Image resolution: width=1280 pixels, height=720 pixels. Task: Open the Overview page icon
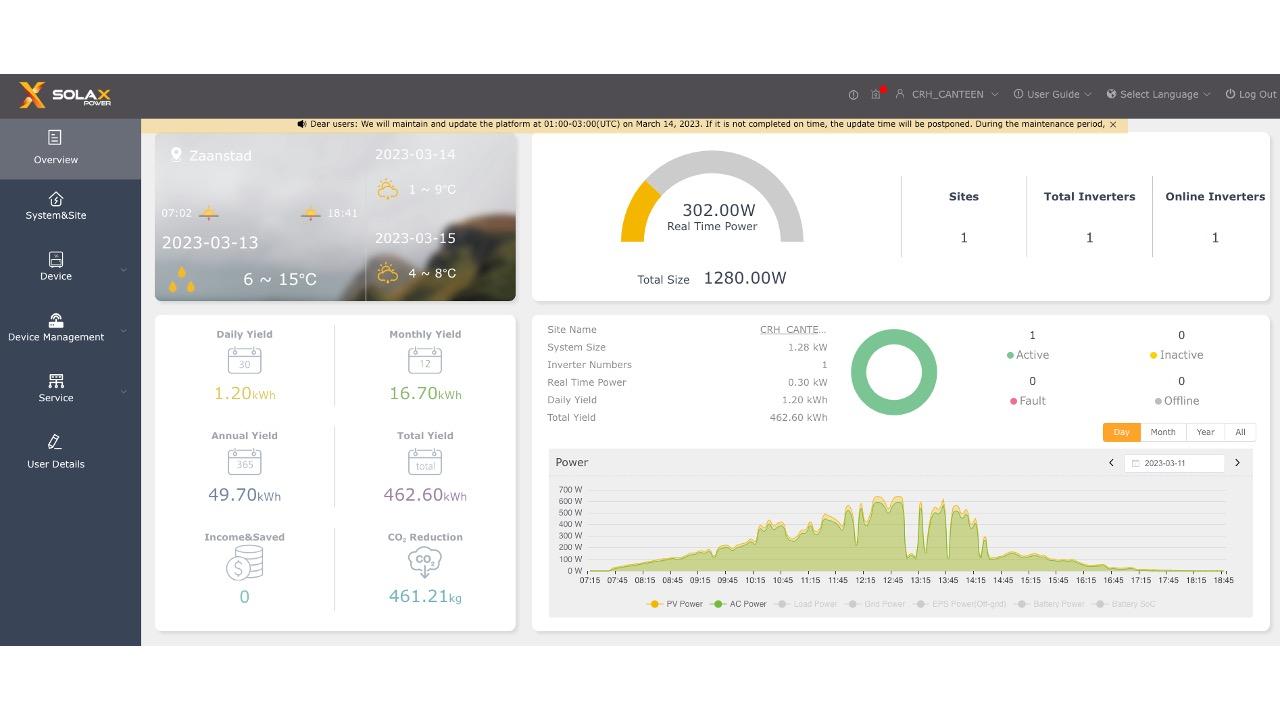click(55, 138)
